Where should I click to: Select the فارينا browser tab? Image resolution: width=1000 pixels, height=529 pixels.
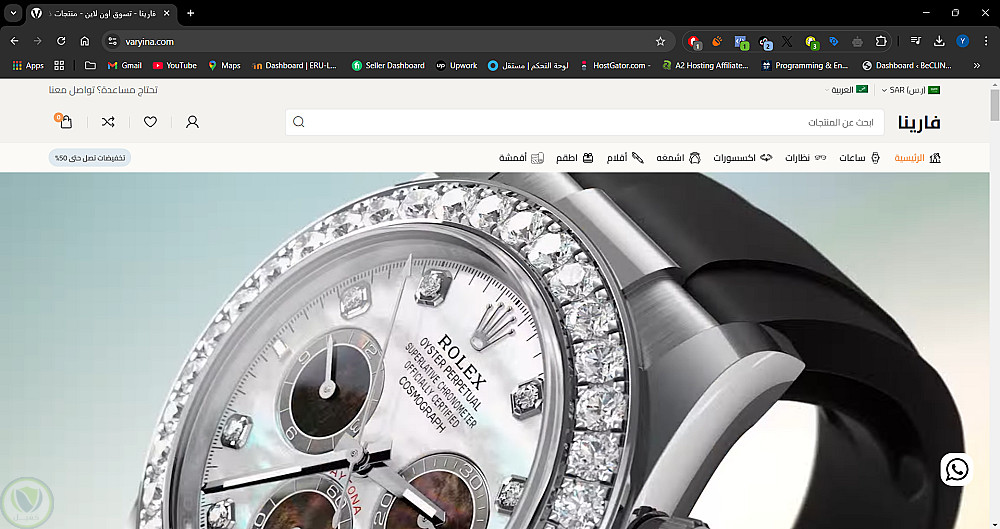[x=102, y=13]
